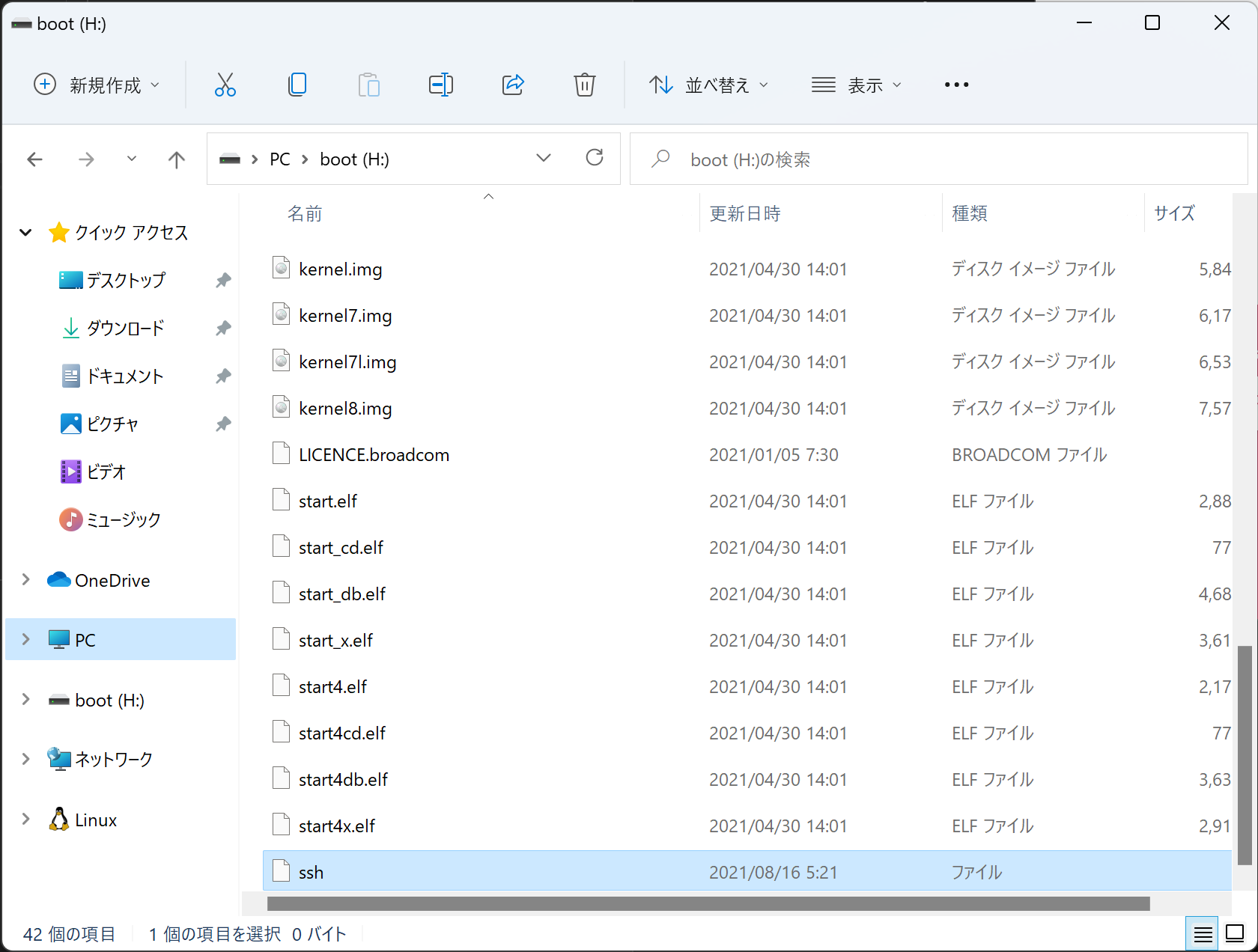Click the Paste icon
The image size is (1258, 952).
point(369,85)
